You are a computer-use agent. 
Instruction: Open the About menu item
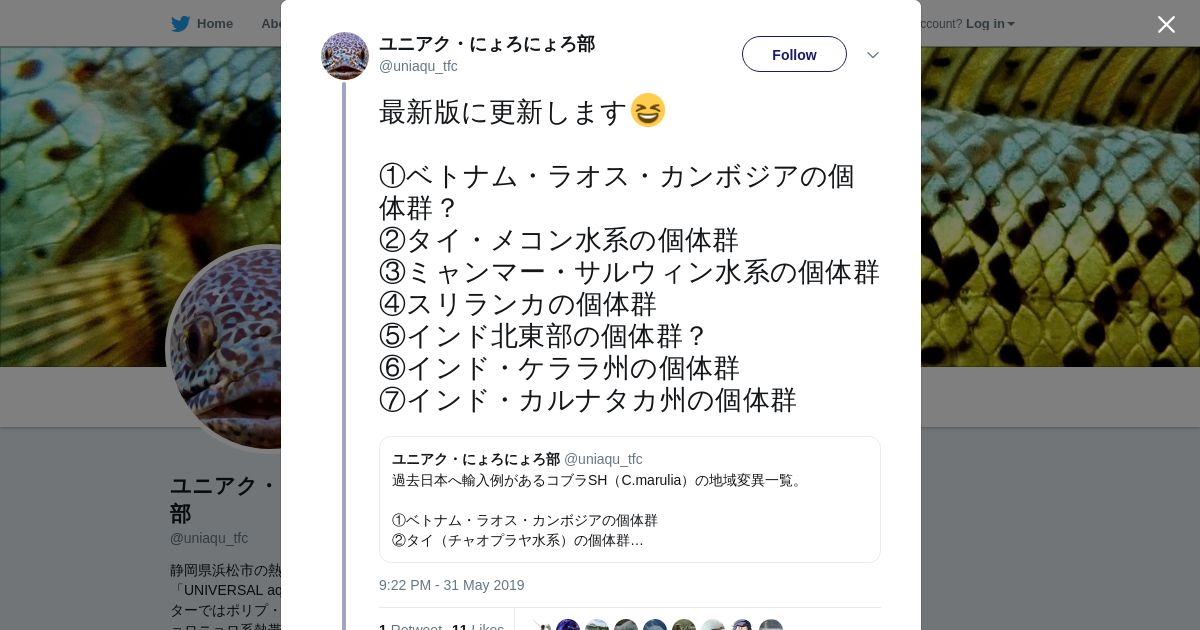[x=271, y=24]
